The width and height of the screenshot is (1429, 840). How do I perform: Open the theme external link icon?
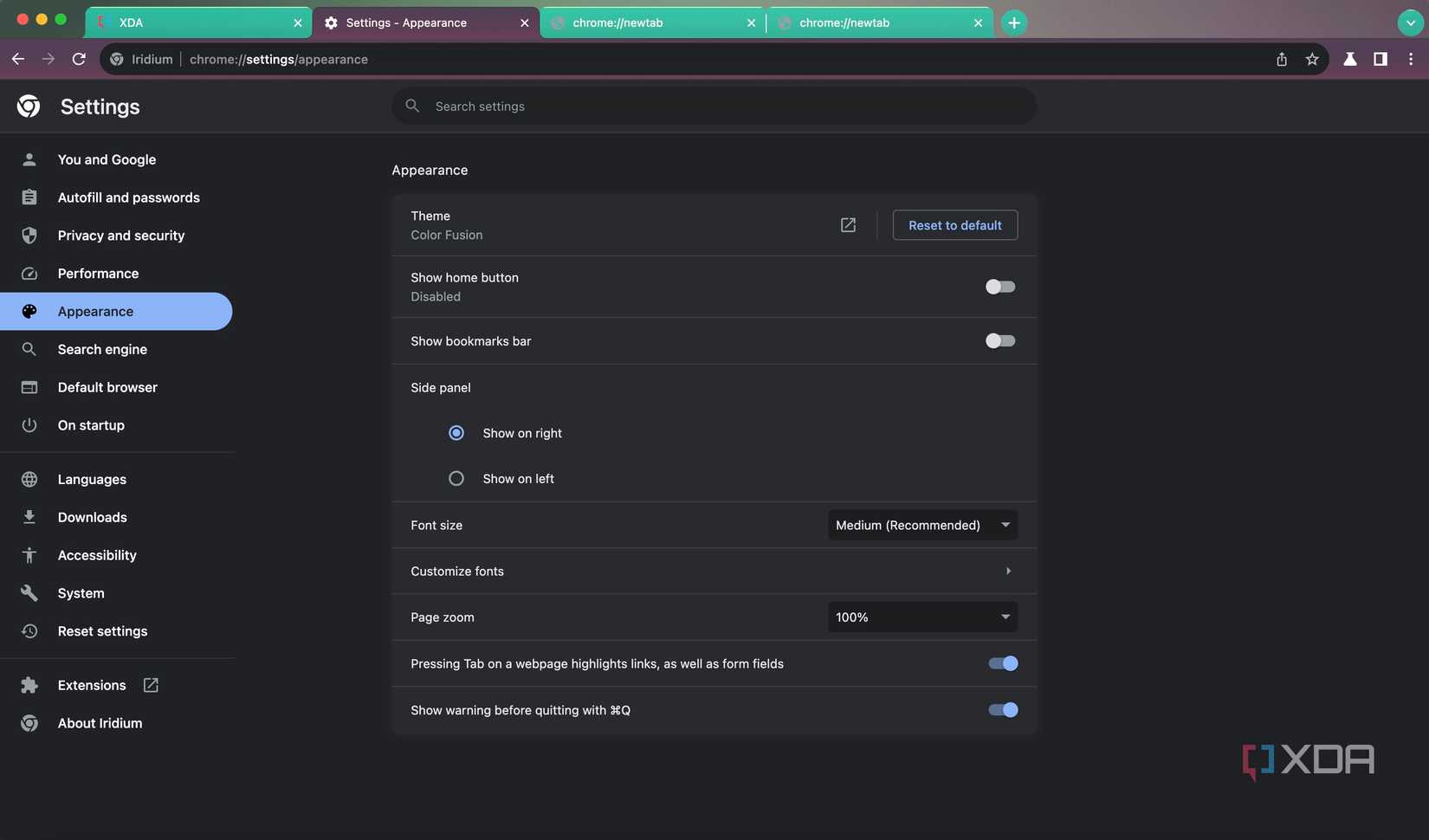coord(848,225)
